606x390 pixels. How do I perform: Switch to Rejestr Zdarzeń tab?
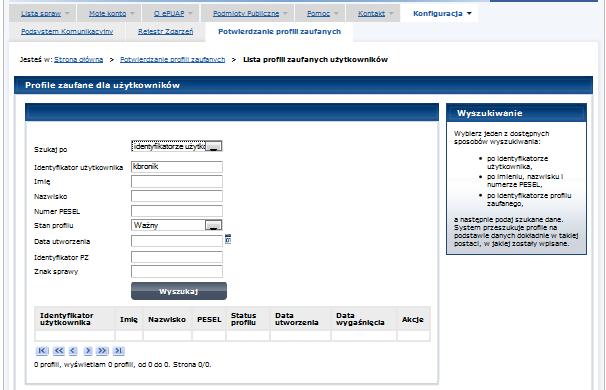(165, 32)
